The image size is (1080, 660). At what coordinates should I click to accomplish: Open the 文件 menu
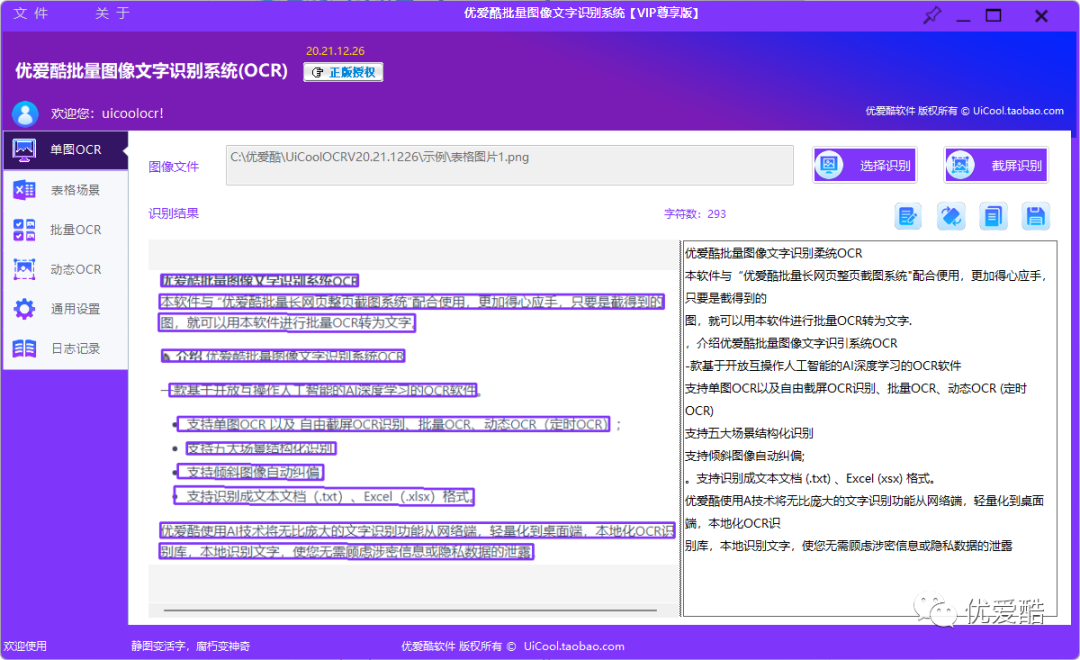[31, 13]
